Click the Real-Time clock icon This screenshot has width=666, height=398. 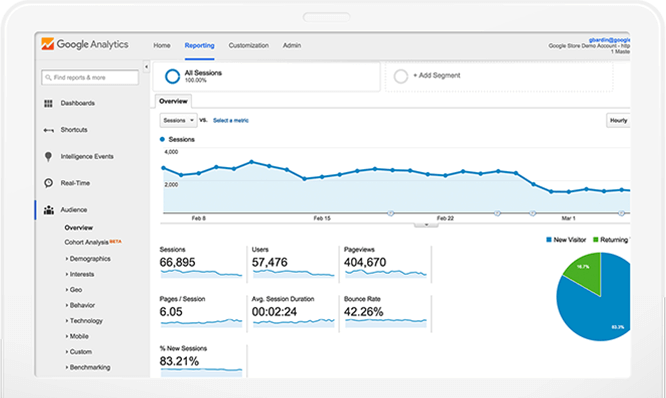tap(48, 183)
